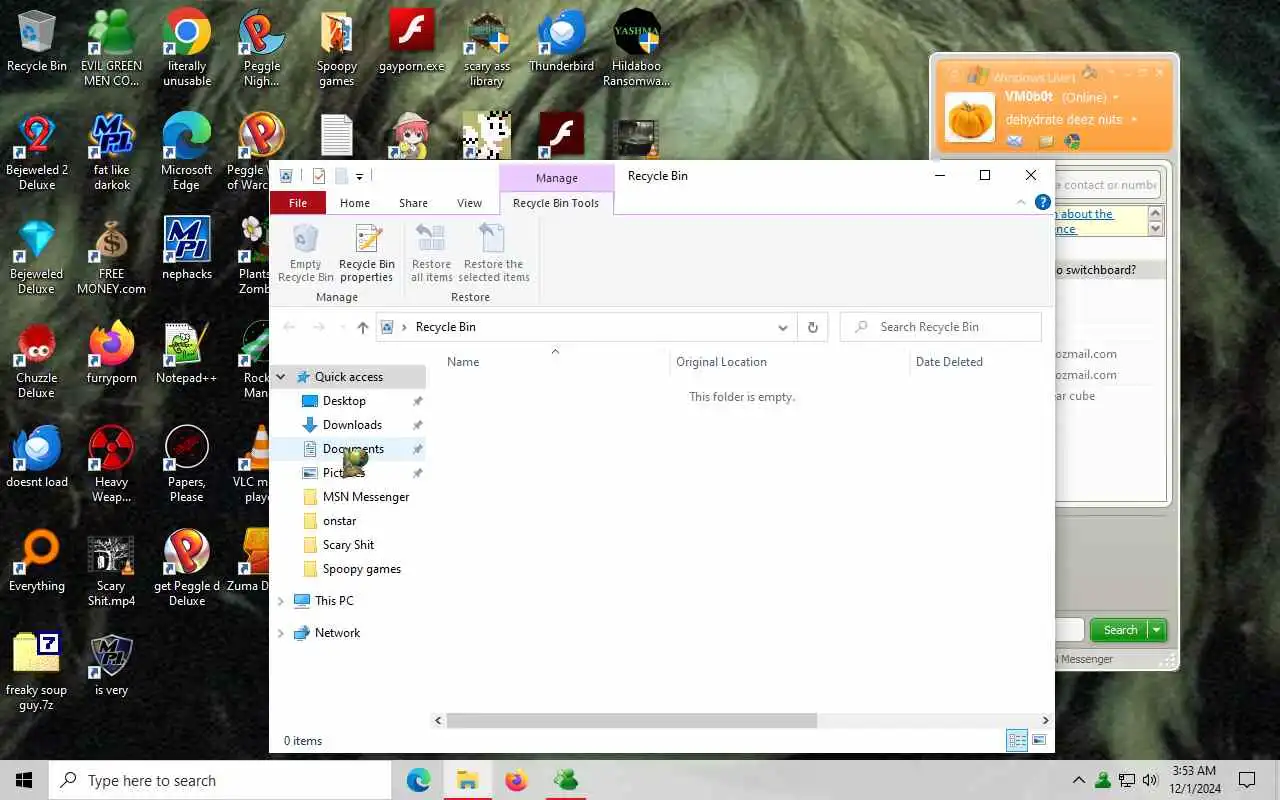Switch to large icons view mode
Viewport: 1280px width, 800px height.
[x=1039, y=741]
